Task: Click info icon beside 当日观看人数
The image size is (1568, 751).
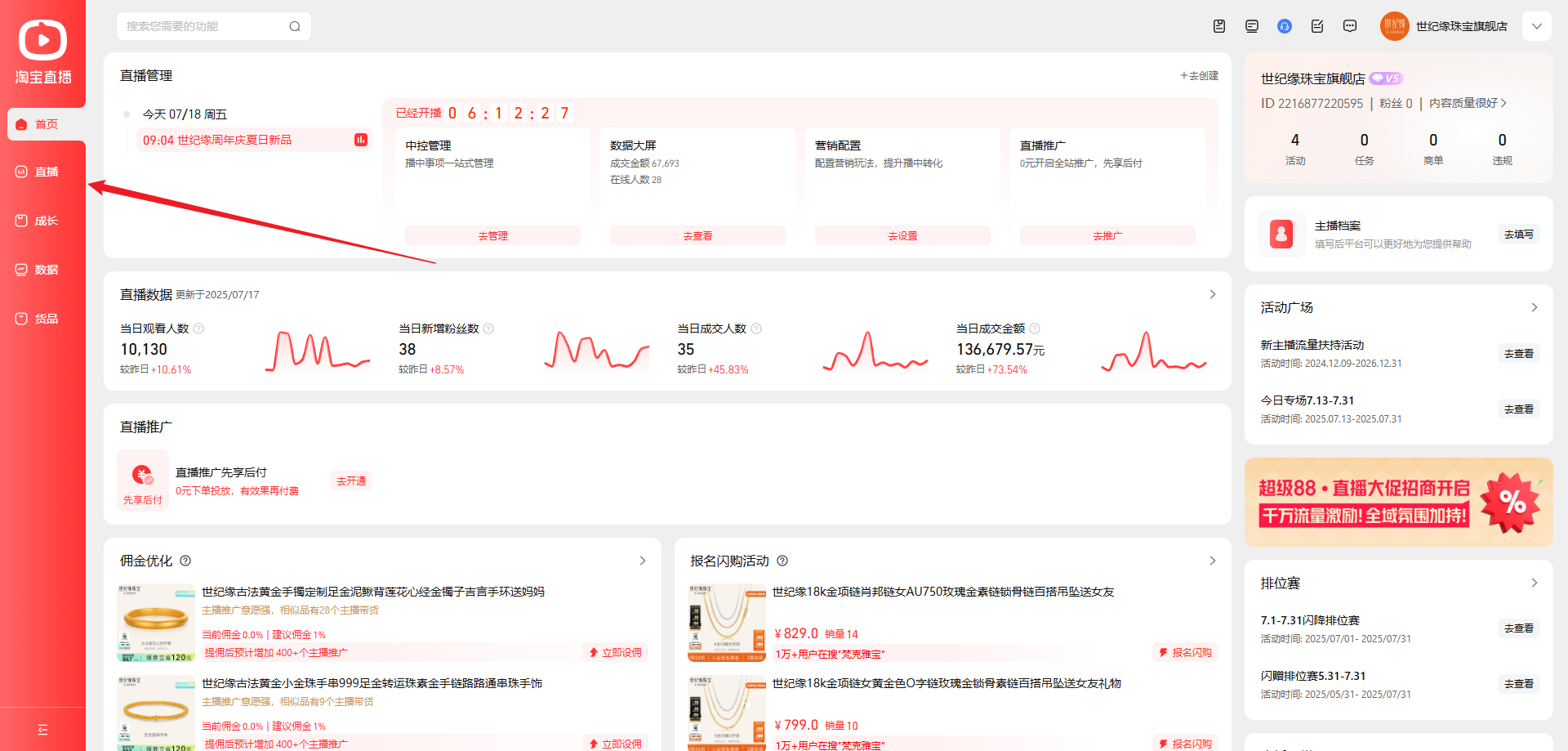Action: (198, 329)
